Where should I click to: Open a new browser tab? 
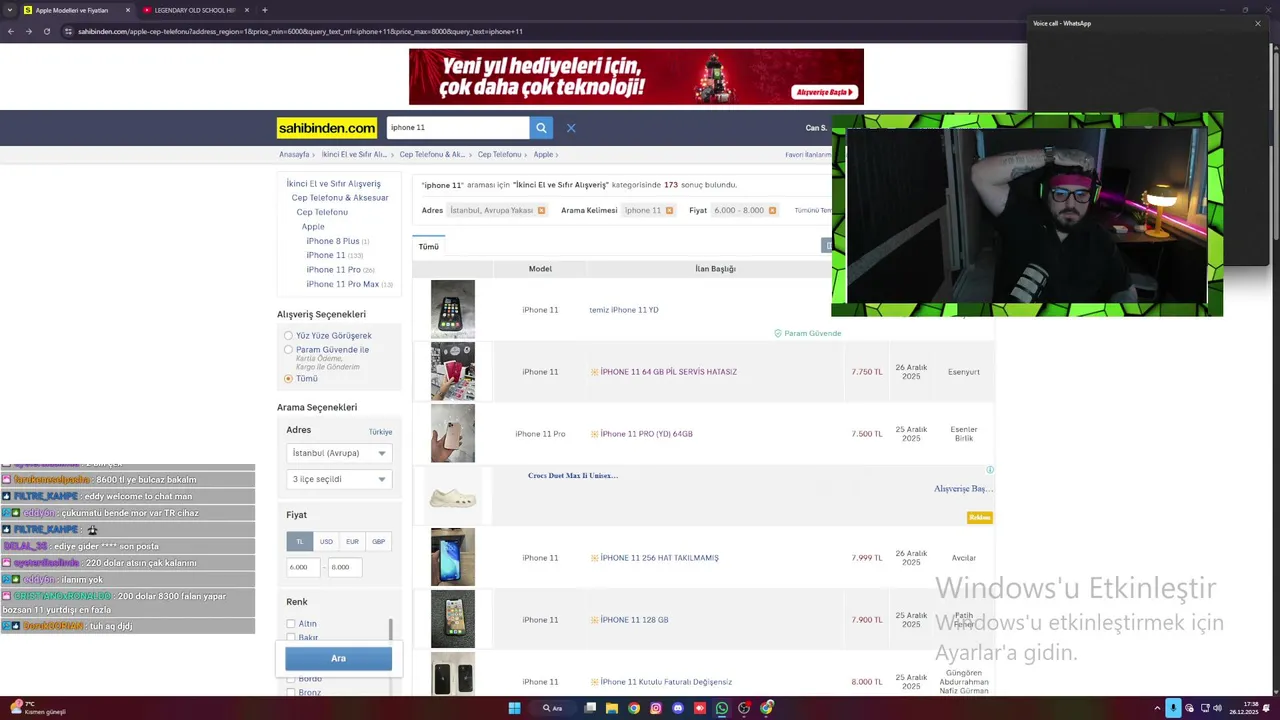click(x=264, y=10)
